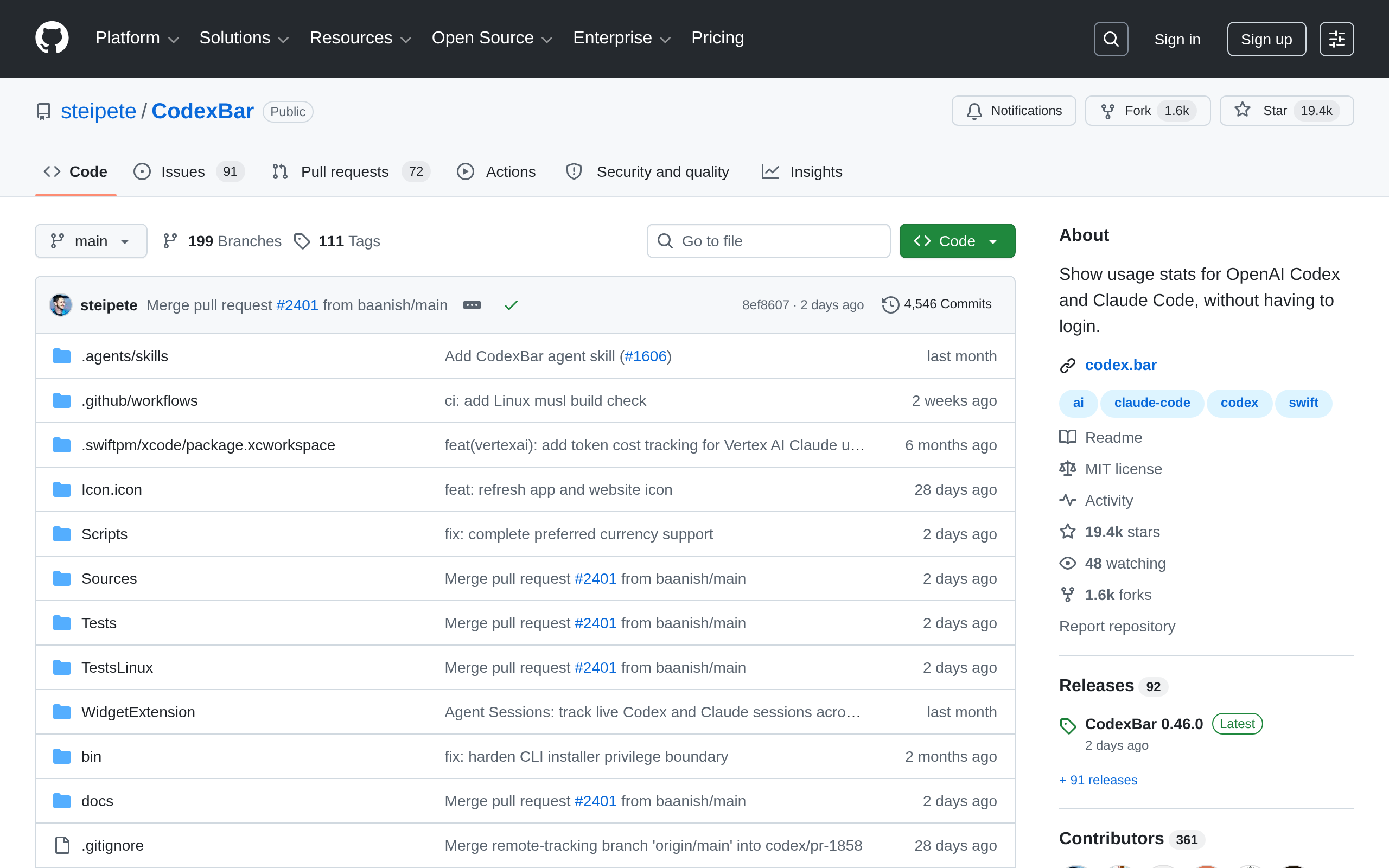Open the main branch switcher dropdown
1389x868 pixels.
click(91, 241)
